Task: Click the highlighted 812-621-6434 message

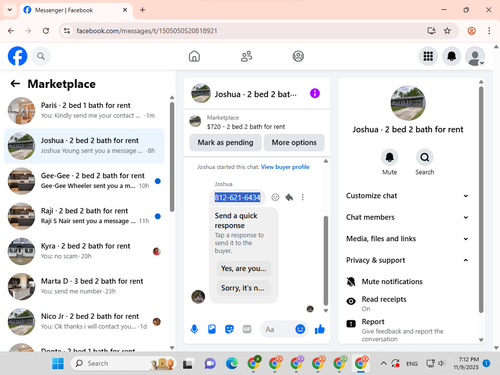Action: coord(237,198)
